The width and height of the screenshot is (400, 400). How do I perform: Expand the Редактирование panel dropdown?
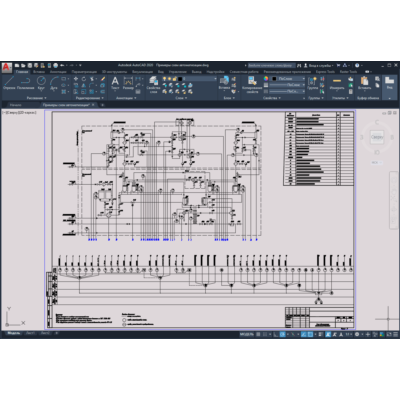[x=89, y=98]
